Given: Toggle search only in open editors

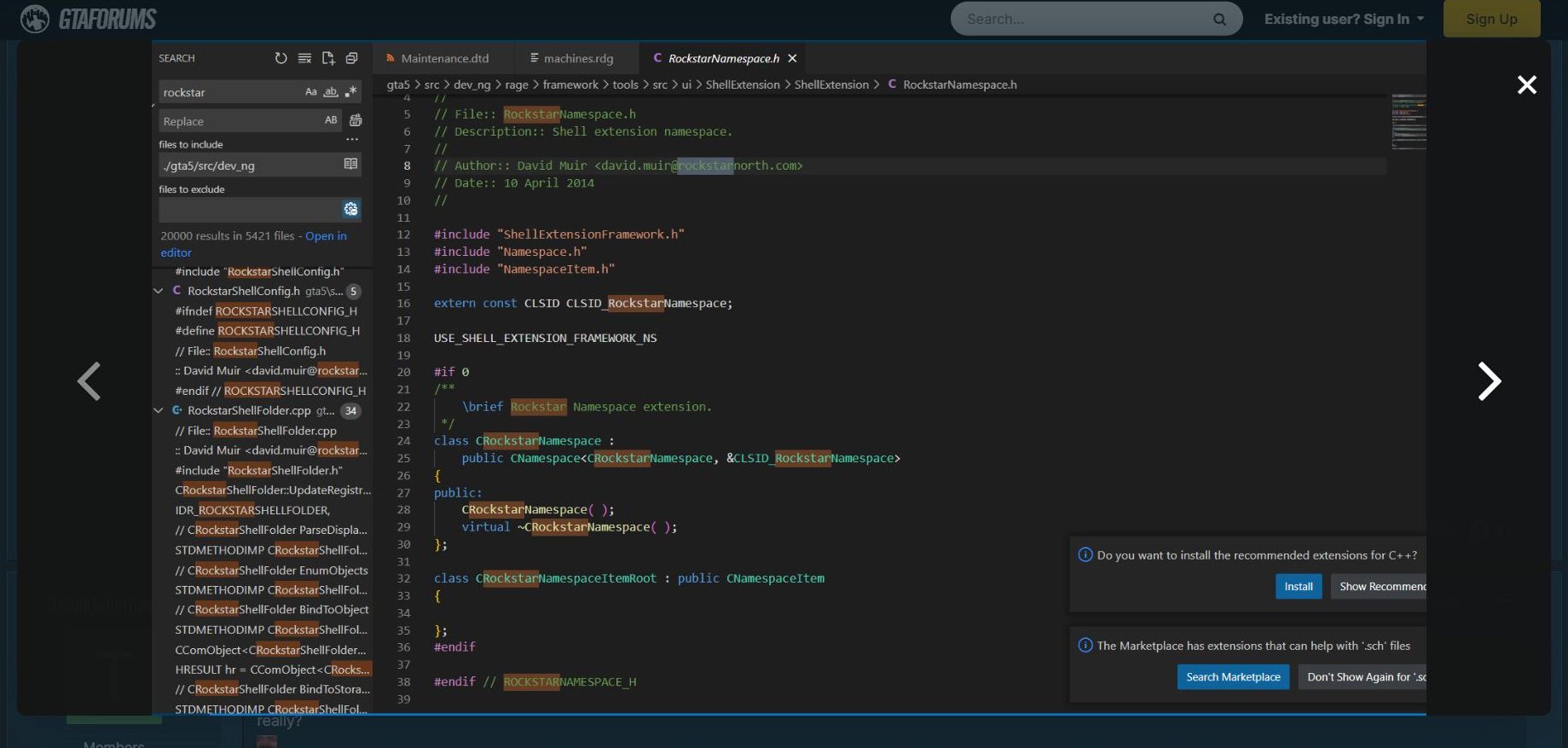Looking at the screenshot, I should (x=350, y=164).
